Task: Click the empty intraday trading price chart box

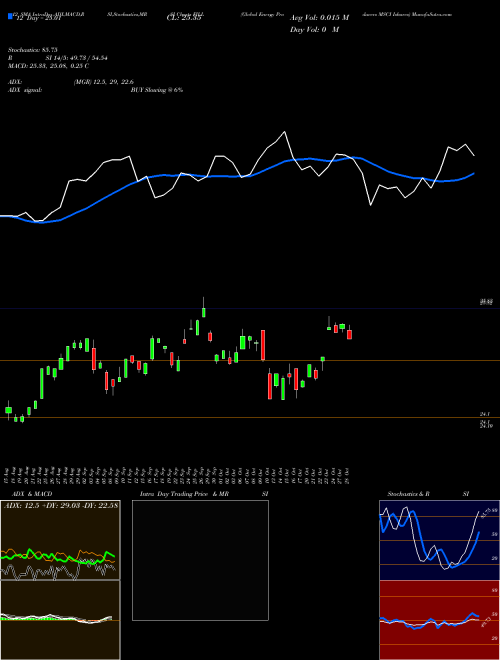Action: pyautogui.click(x=200, y=560)
